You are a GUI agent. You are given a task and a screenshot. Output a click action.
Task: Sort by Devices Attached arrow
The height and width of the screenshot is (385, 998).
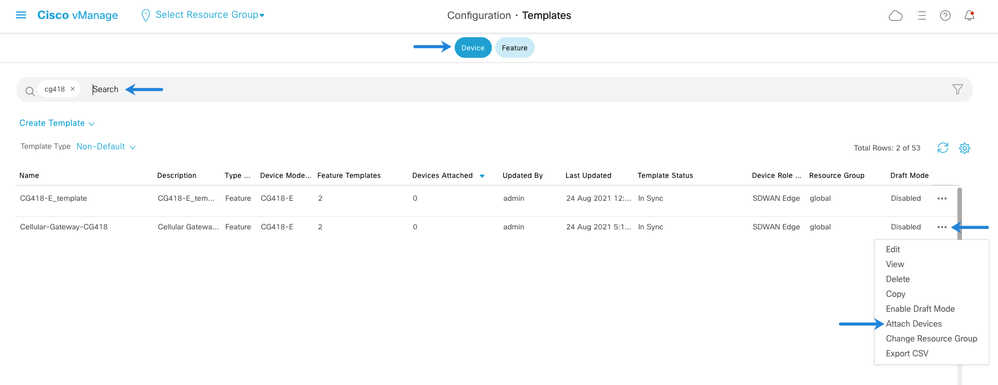click(x=482, y=176)
